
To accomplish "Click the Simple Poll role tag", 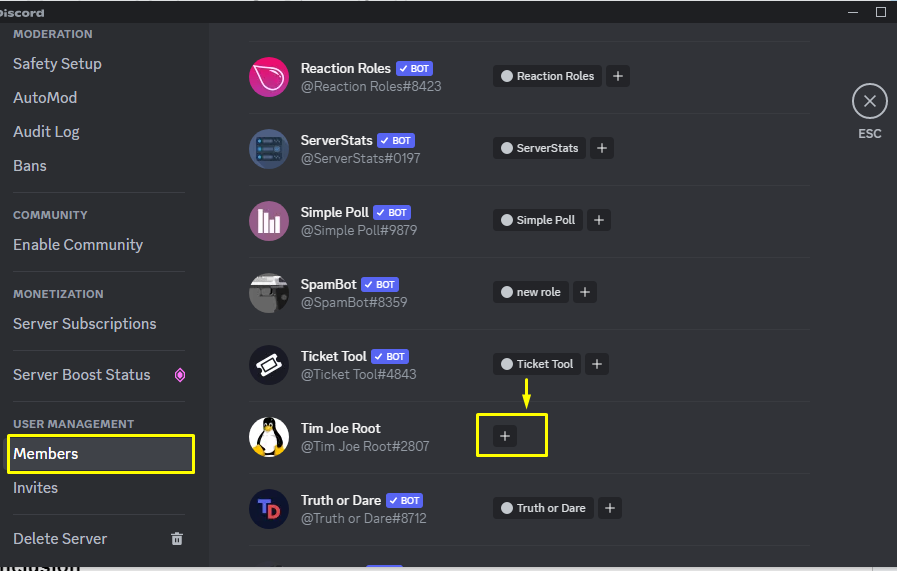I will tap(538, 220).
